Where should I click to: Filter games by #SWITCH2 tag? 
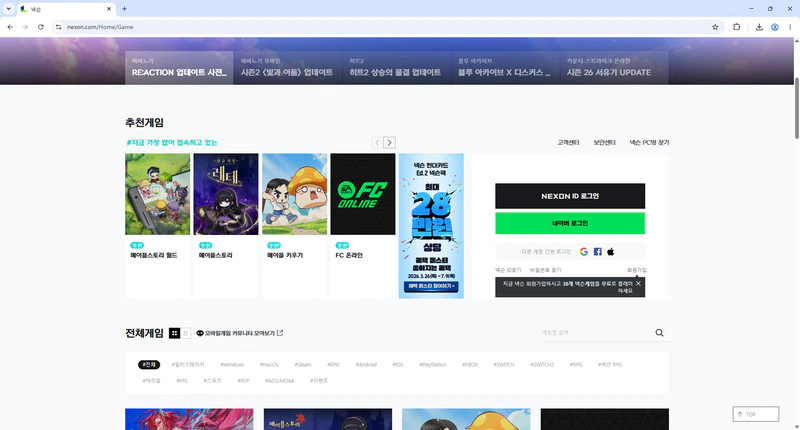pyautogui.click(x=542, y=365)
